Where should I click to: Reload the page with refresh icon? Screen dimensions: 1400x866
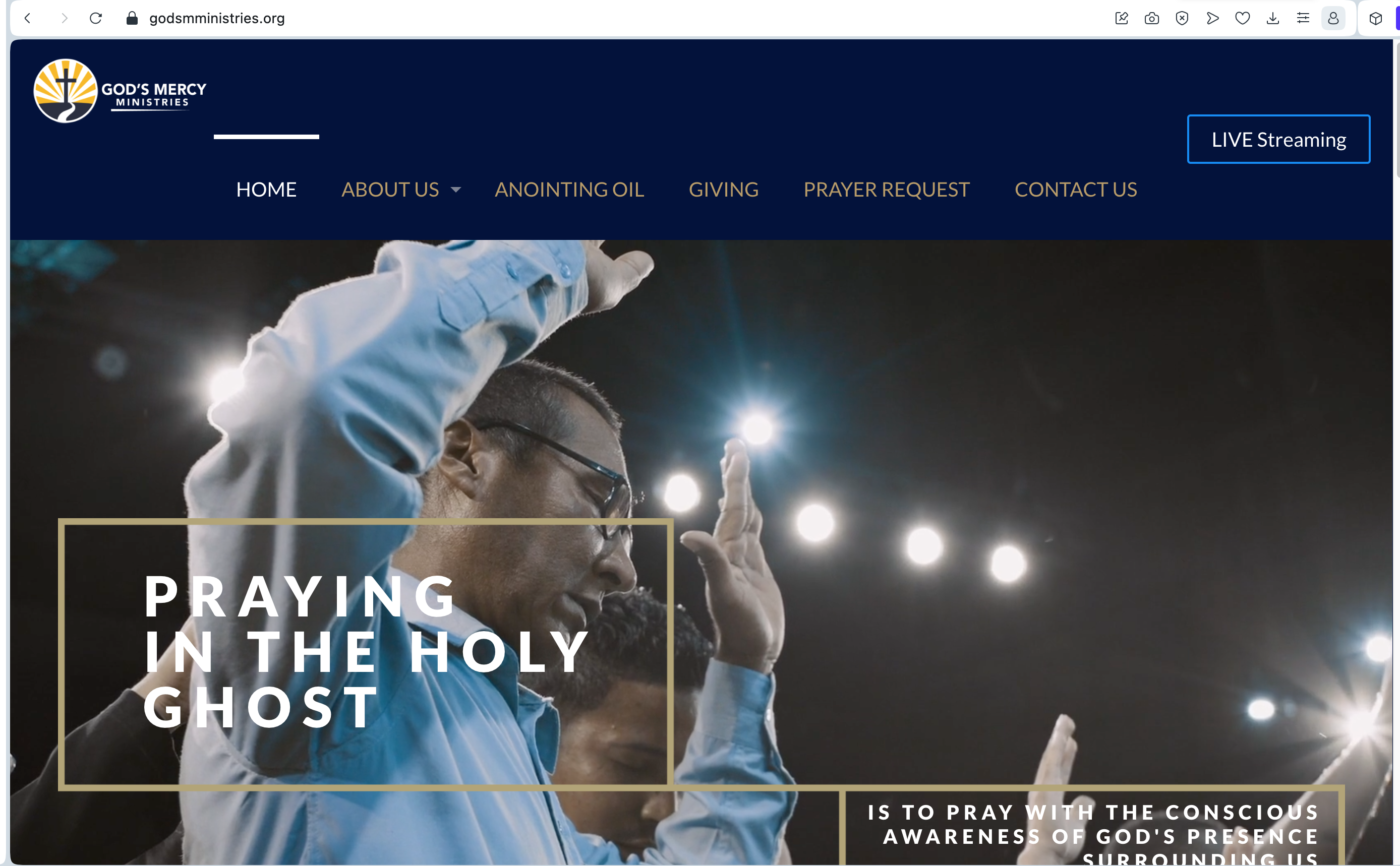coord(96,18)
